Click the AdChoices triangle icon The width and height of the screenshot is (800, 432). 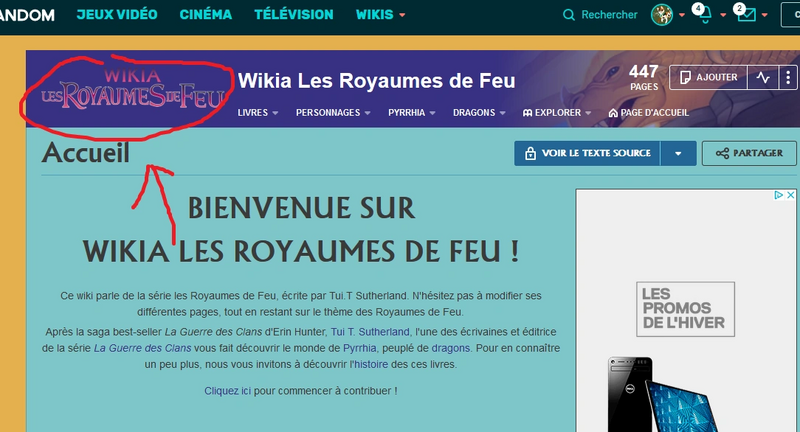click(778, 196)
